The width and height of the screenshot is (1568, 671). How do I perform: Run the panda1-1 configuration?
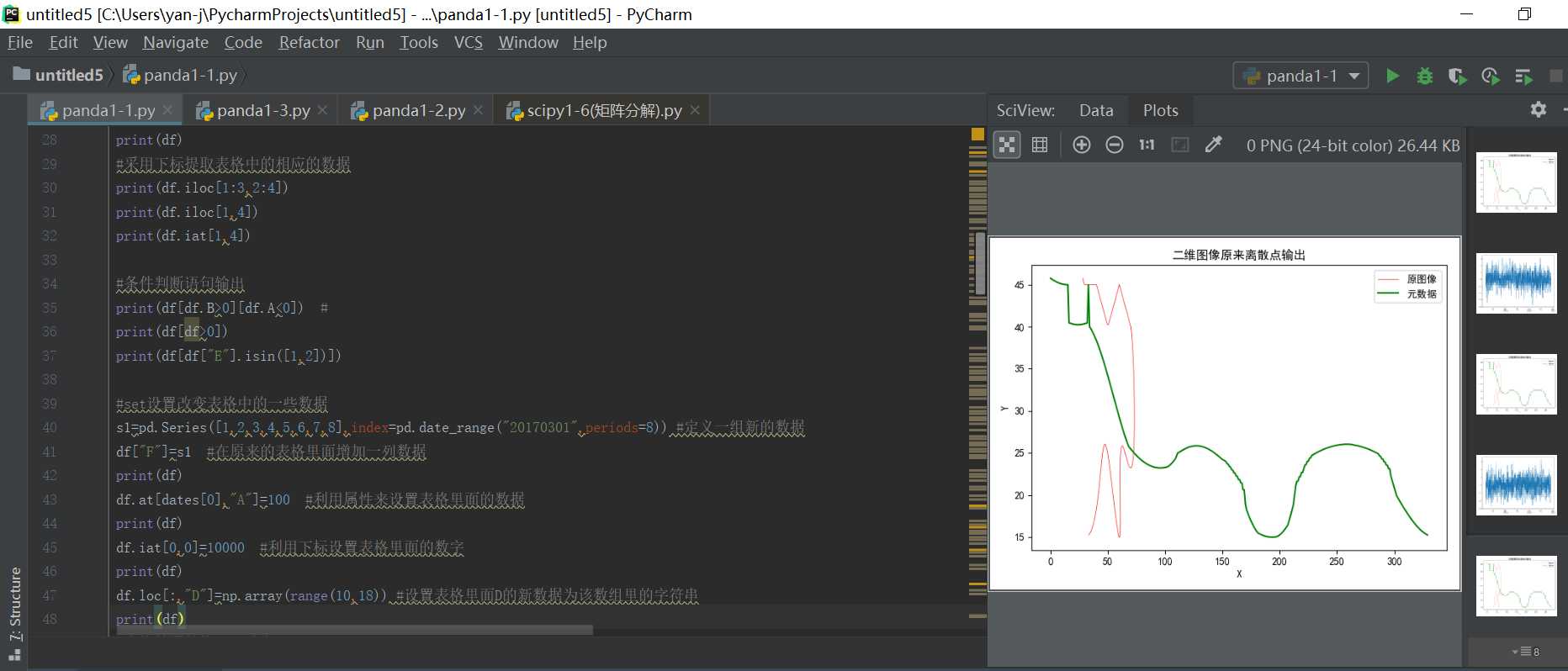(1392, 76)
